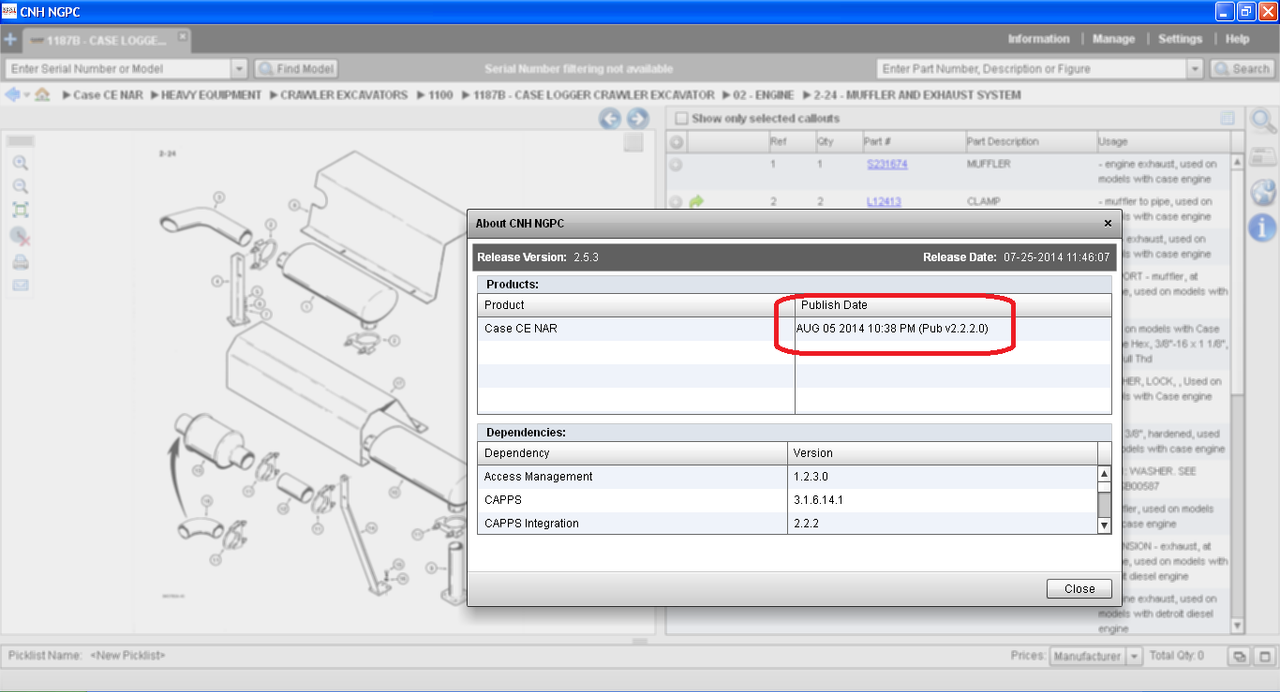Select the Access Management dependency row

tap(787, 477)
